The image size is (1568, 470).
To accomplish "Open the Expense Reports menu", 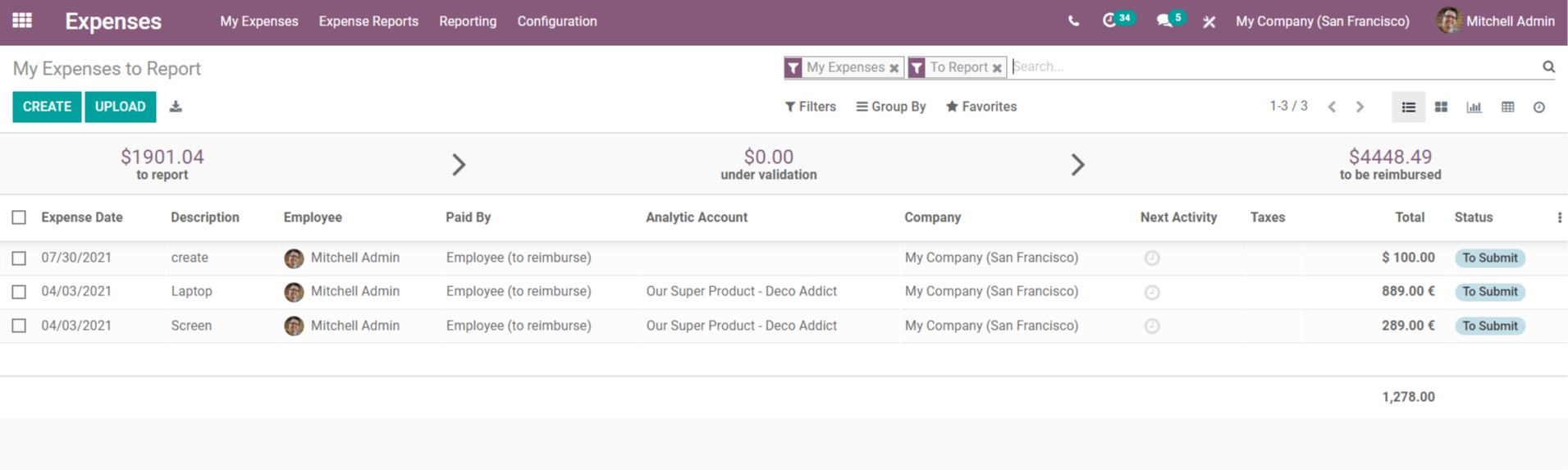I will coord(368,21).
